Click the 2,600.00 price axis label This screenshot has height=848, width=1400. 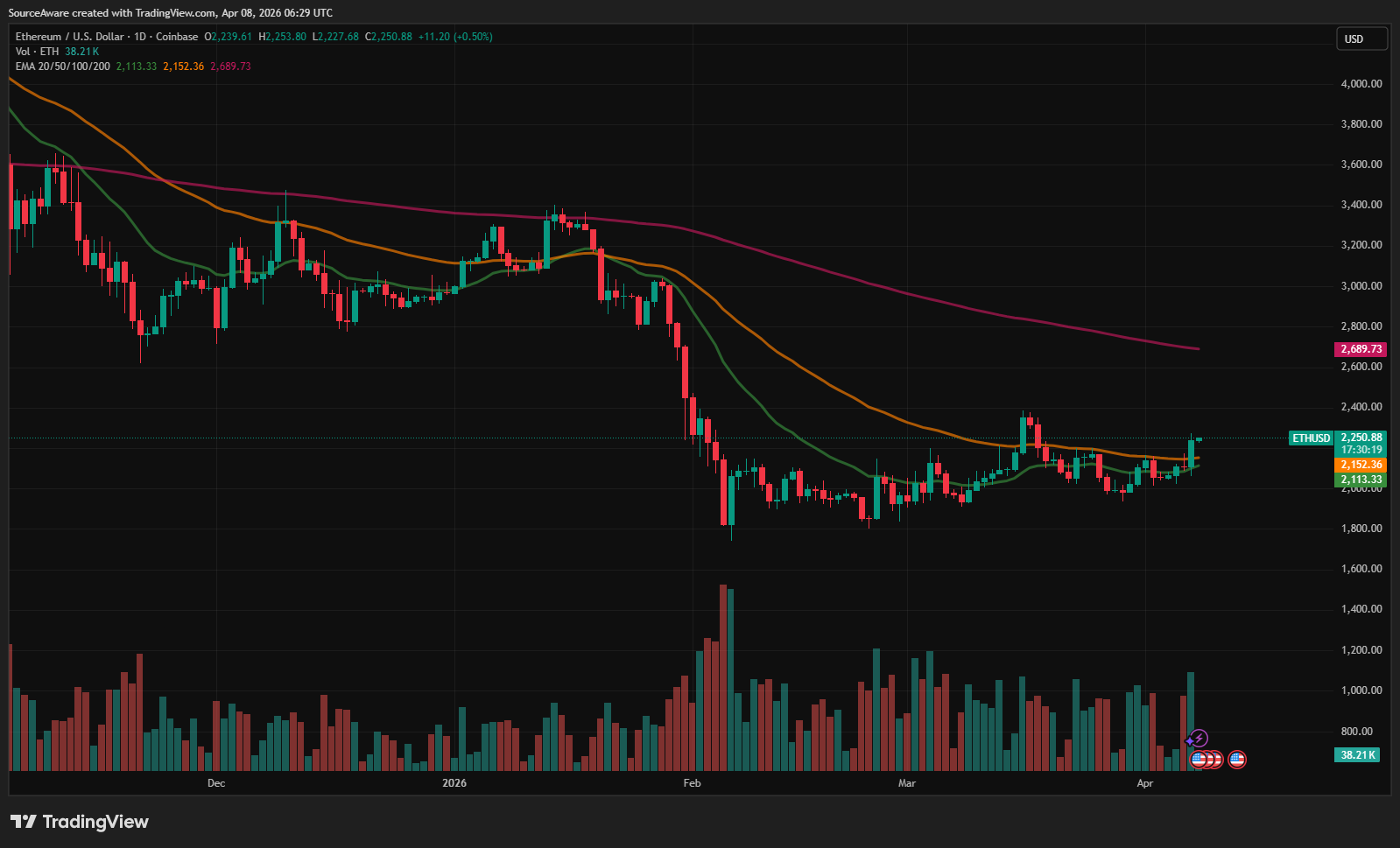click(1361, 367)
